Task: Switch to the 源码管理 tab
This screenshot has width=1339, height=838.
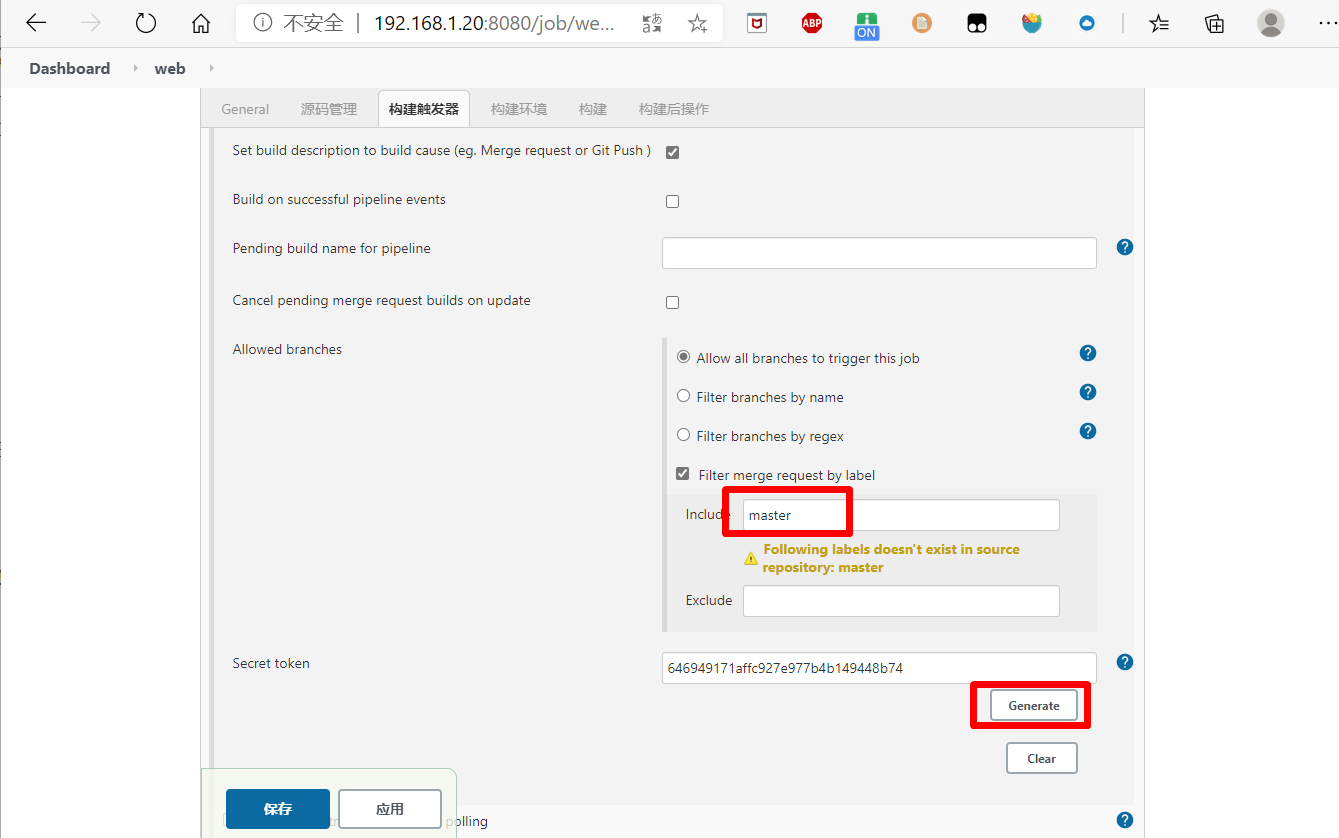Action: click(329, 109)
